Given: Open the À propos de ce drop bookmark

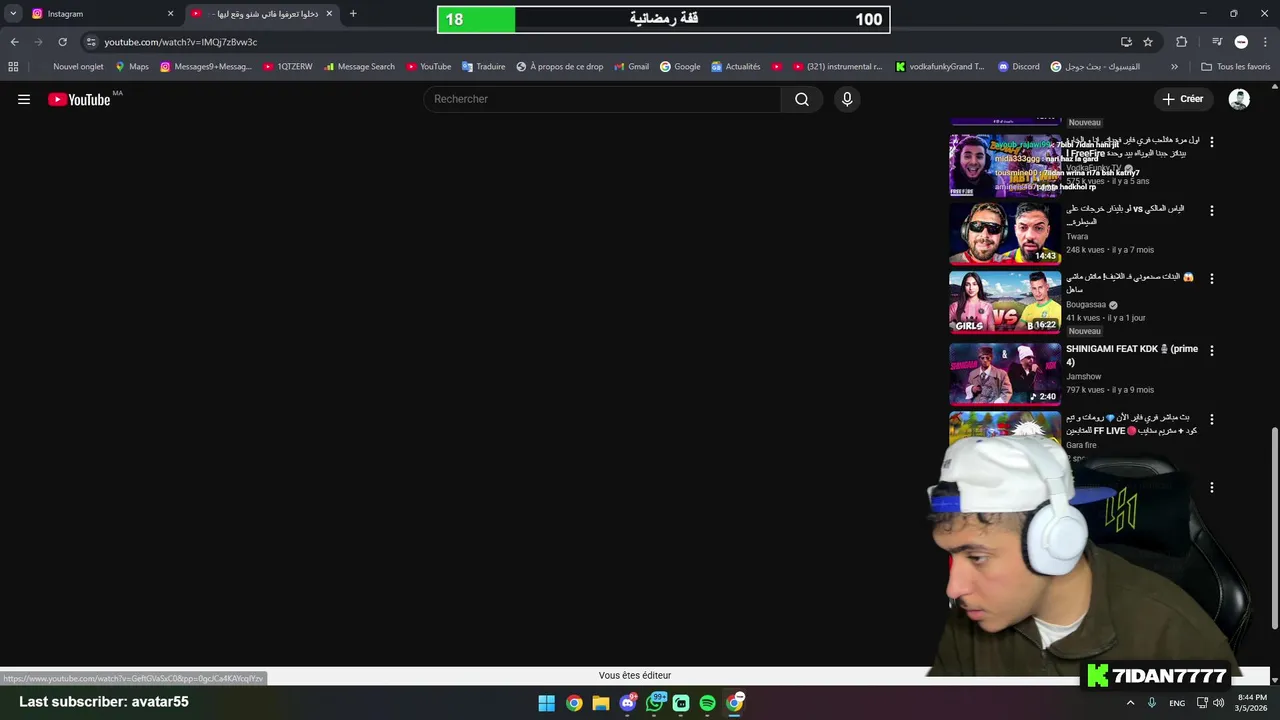Looking at the screenshot, I should click(560, 67).
